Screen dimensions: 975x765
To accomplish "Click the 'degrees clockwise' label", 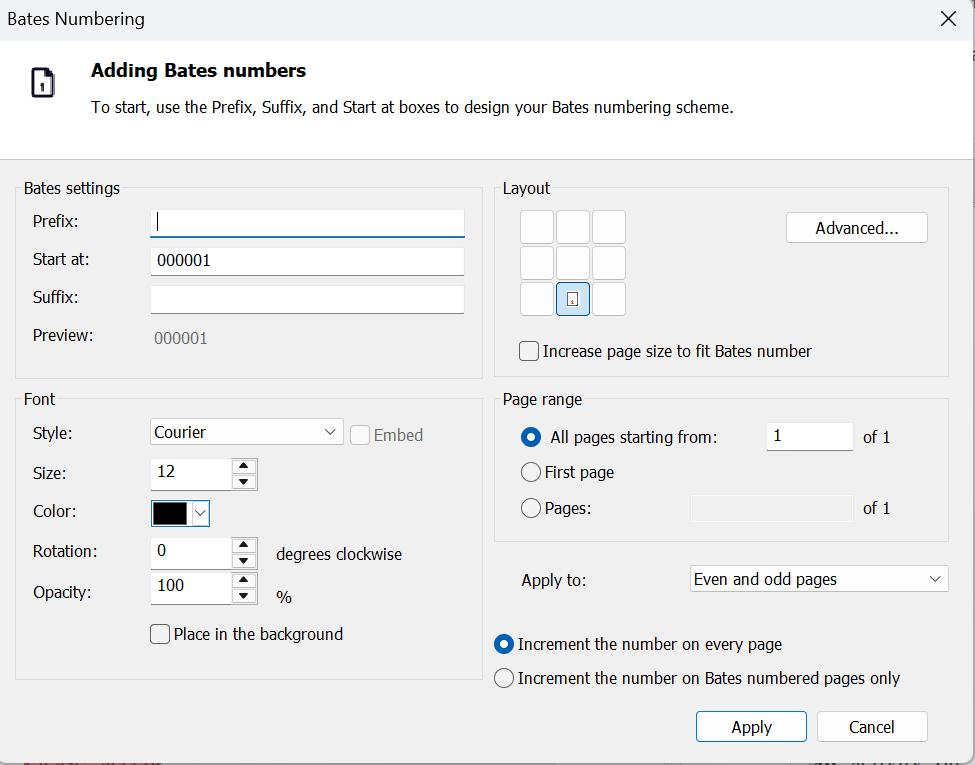I will (x=339, y=554).
